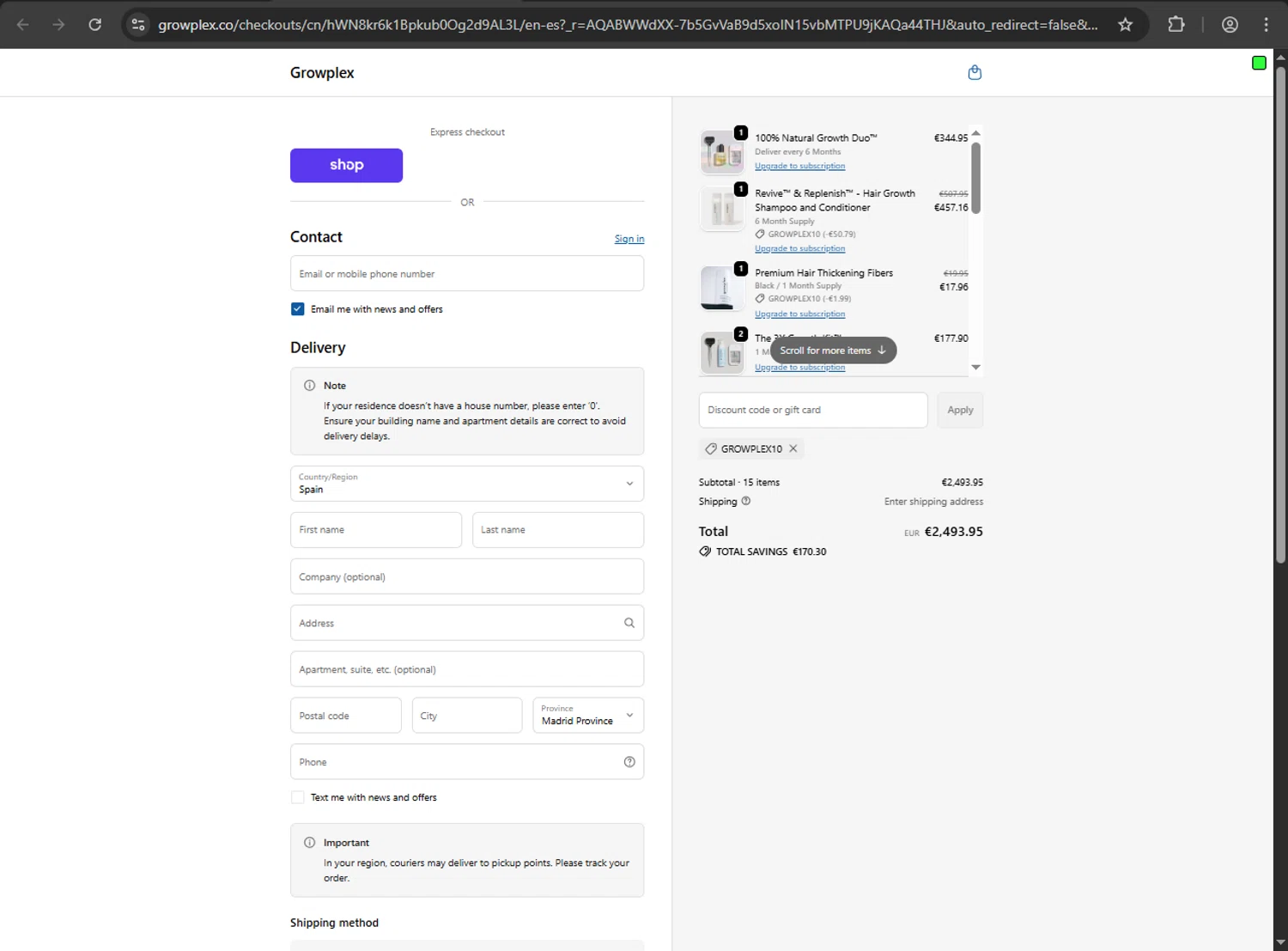Open the browser profile icon

click(1230, 25)
